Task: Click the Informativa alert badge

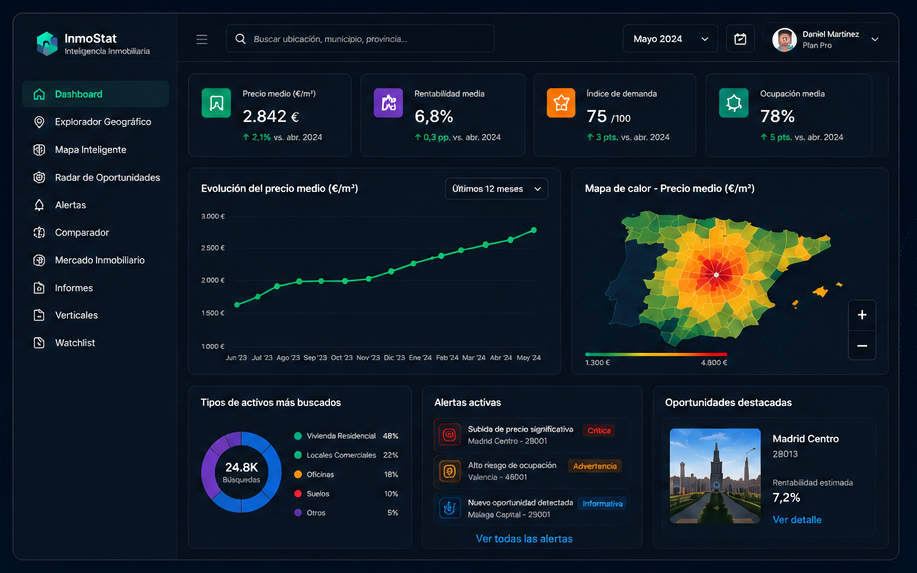Action: point(602,503)
